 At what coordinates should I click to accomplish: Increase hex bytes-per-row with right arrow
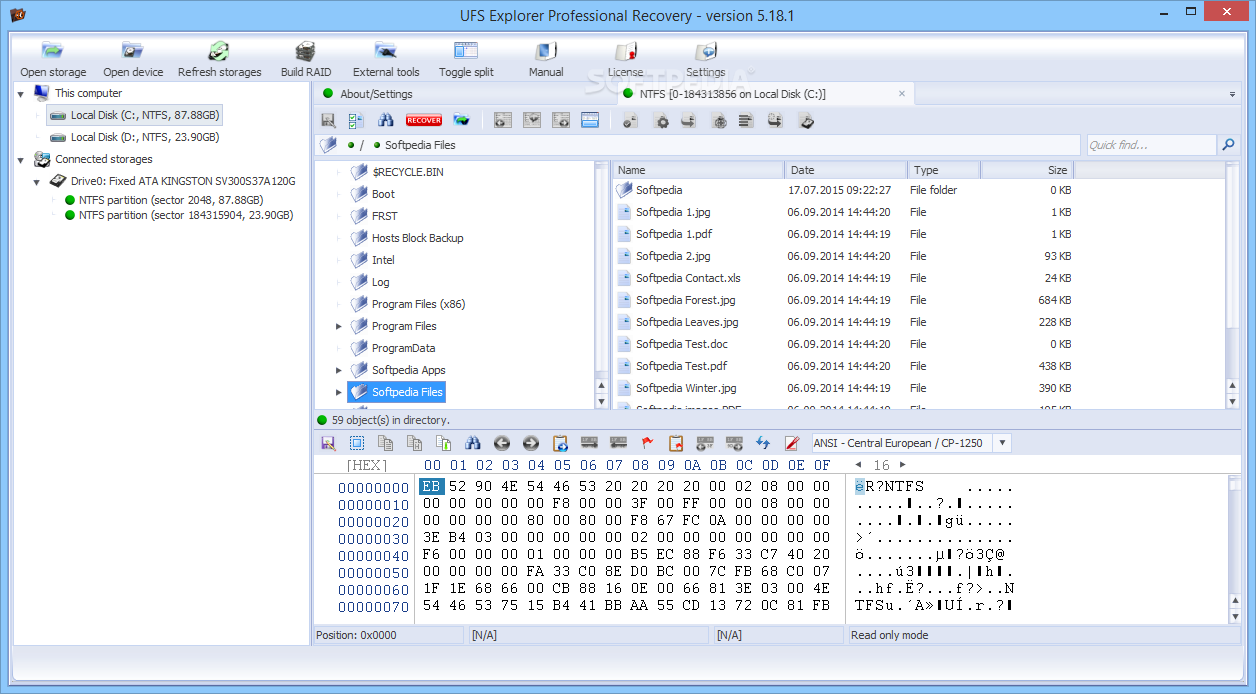click(903, 465)
